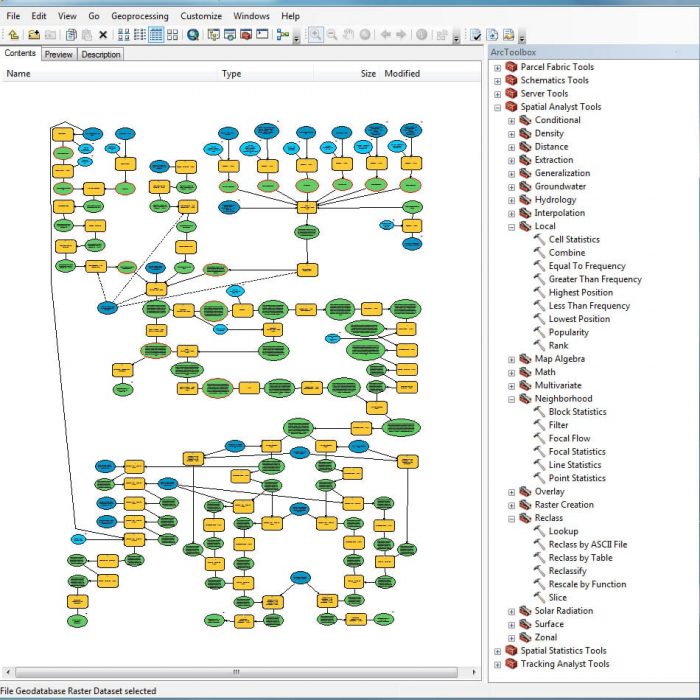
Task: Expand Schematics Tools toolbox
Action: pyautogui.click(x=497, y=81)
